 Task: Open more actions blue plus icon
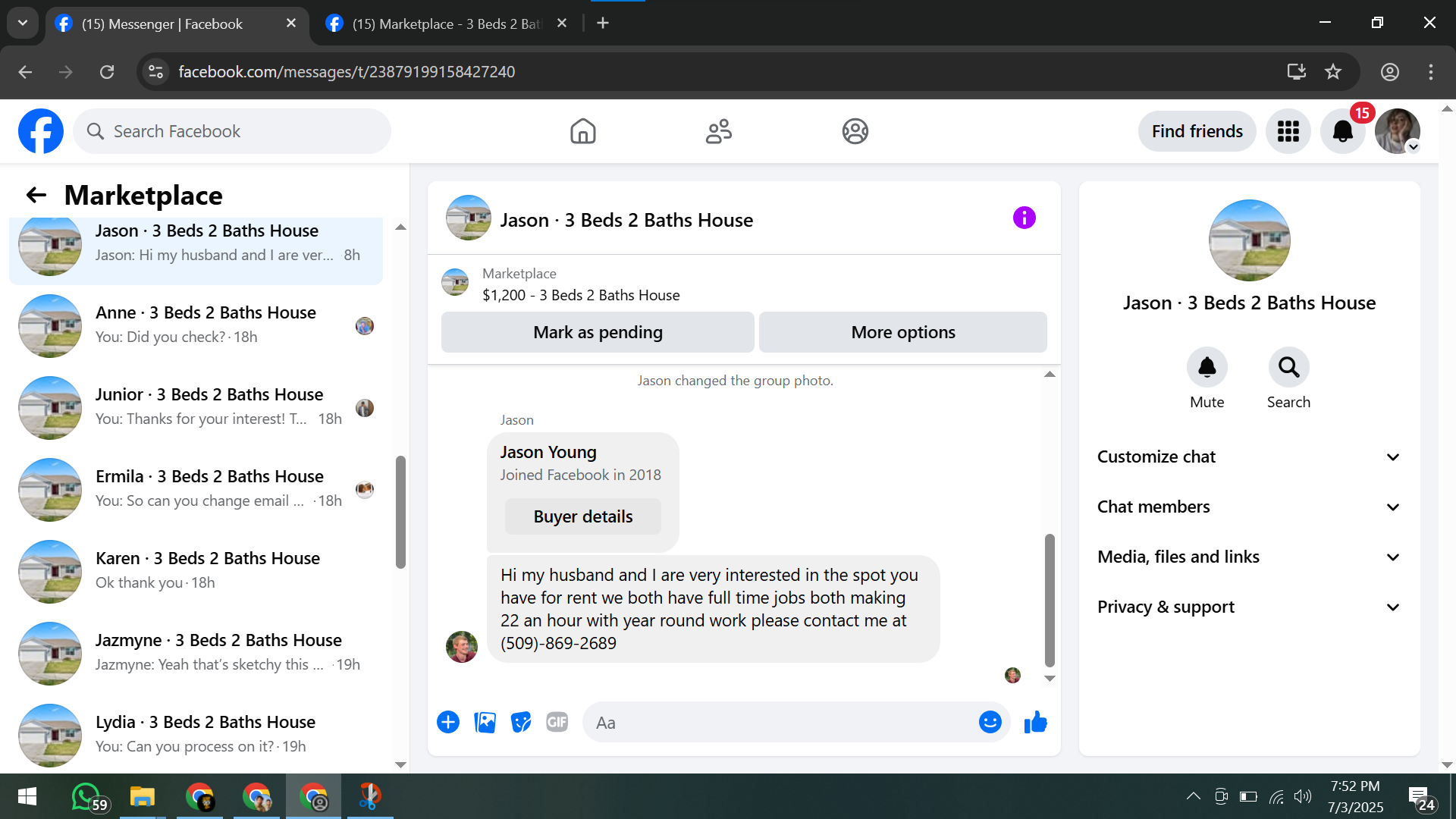448,723
